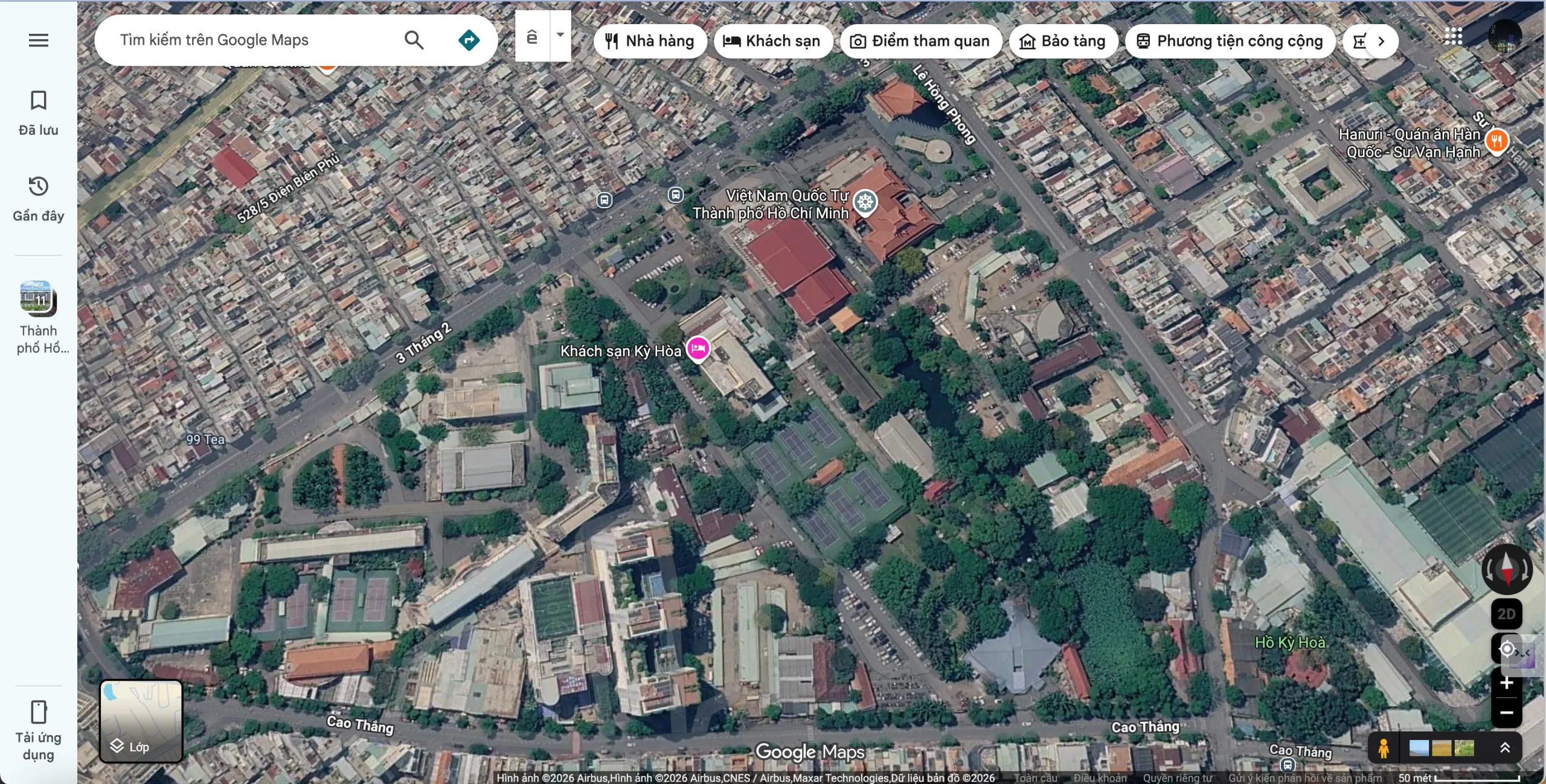Open the input method dropdown arrow

click(560, 35)
